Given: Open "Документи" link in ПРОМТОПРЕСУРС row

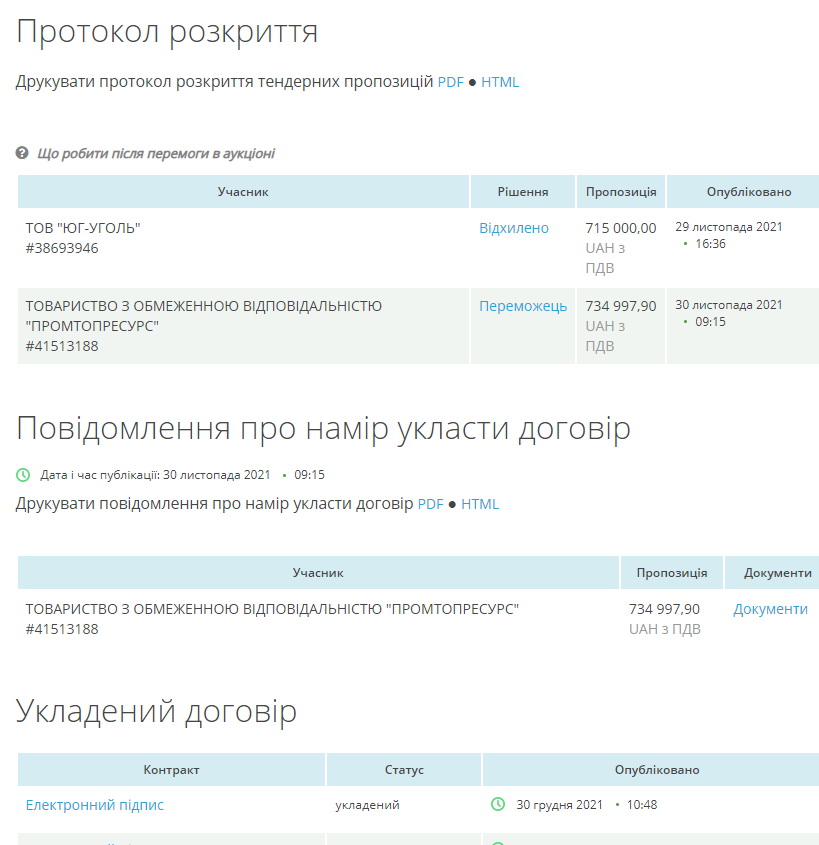Looking at the screenshot, I should click(770, 609).
